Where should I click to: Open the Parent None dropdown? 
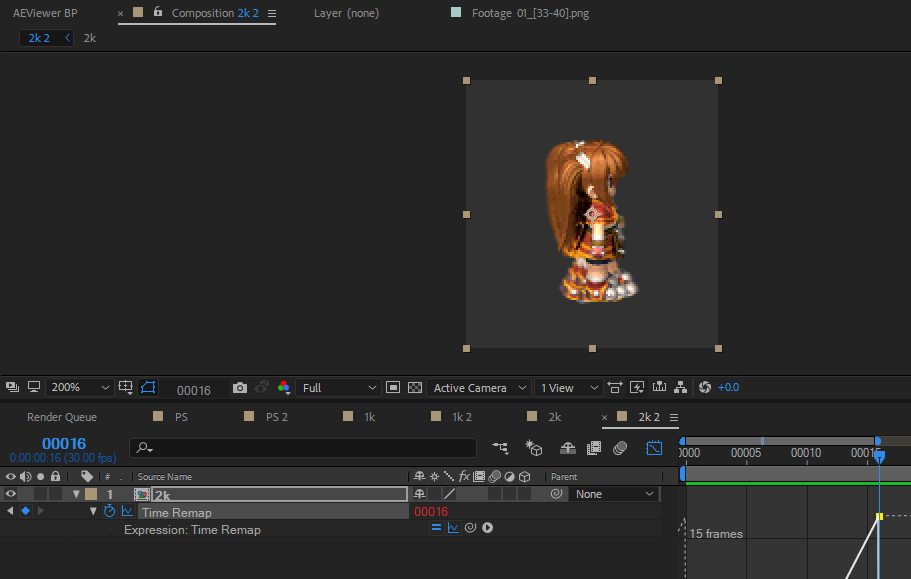[x=614, y=494]
